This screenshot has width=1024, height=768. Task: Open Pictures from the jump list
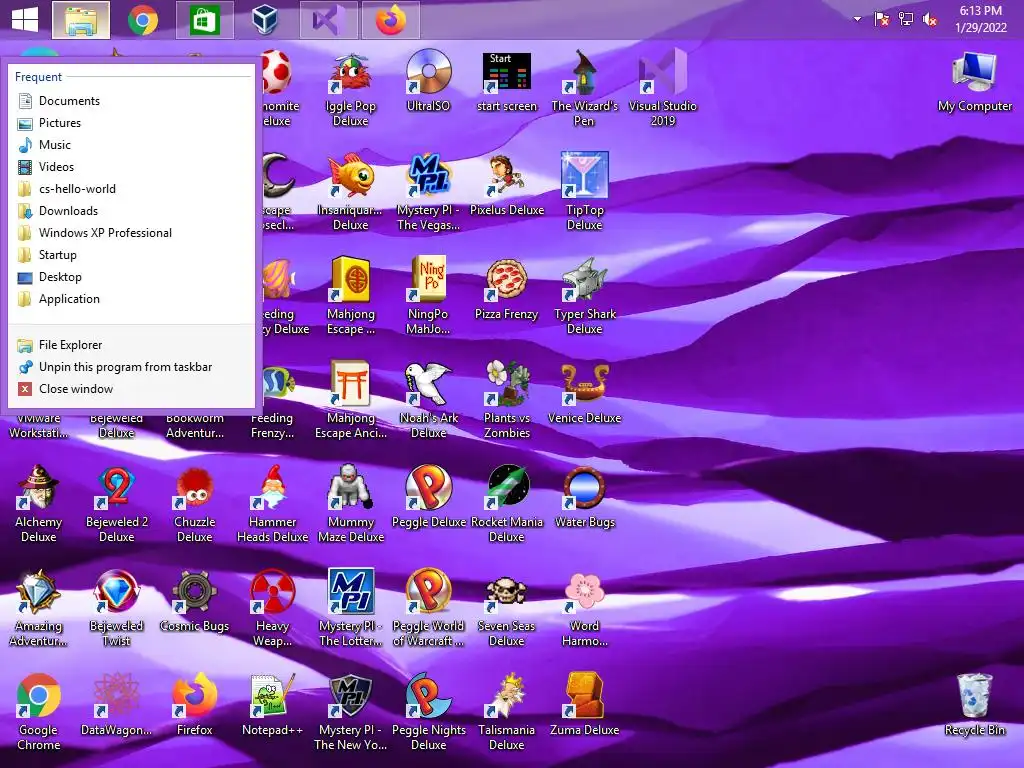tap(131, 123)
